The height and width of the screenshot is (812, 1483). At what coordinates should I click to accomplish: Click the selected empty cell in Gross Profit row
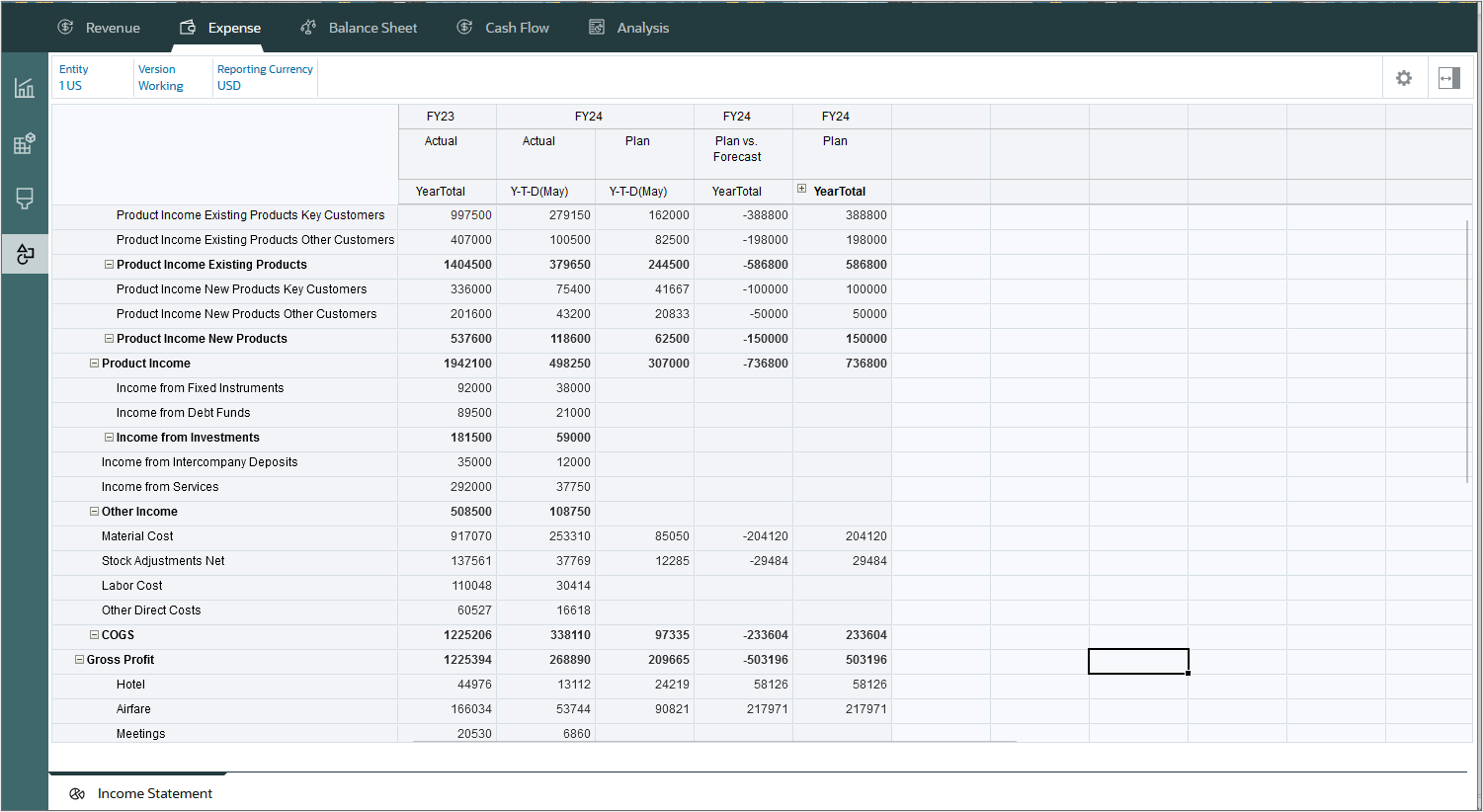(1138, 661)
